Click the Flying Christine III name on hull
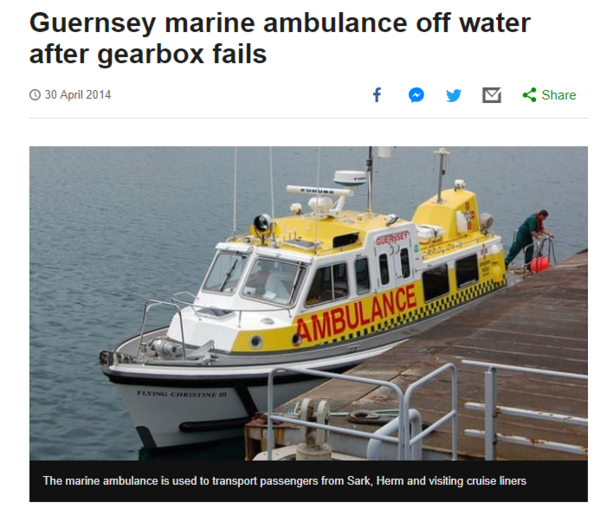This screenshot has height=515, width=600. (182, 394)
